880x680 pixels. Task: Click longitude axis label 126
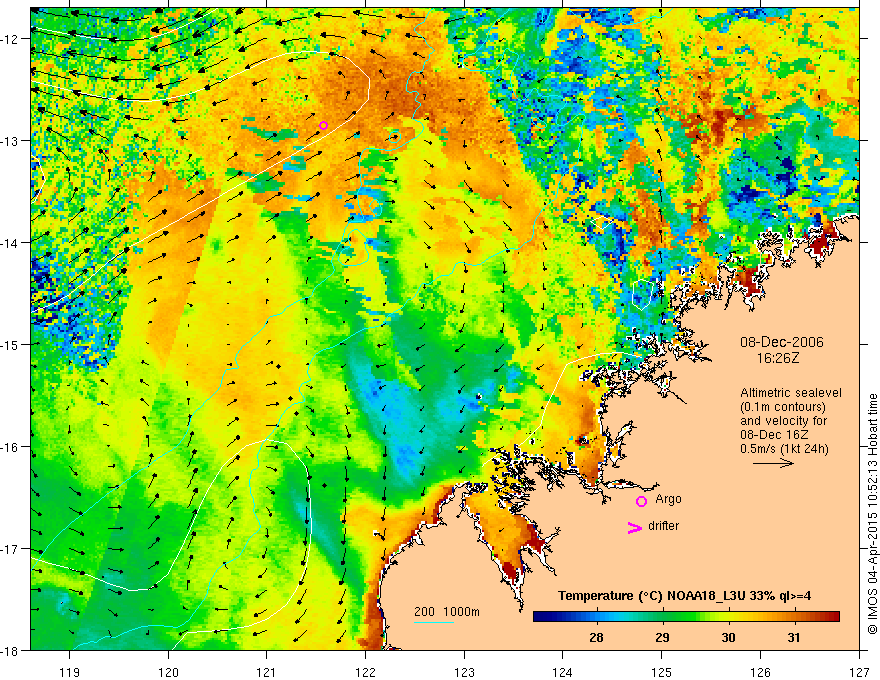tap(760, 672)
